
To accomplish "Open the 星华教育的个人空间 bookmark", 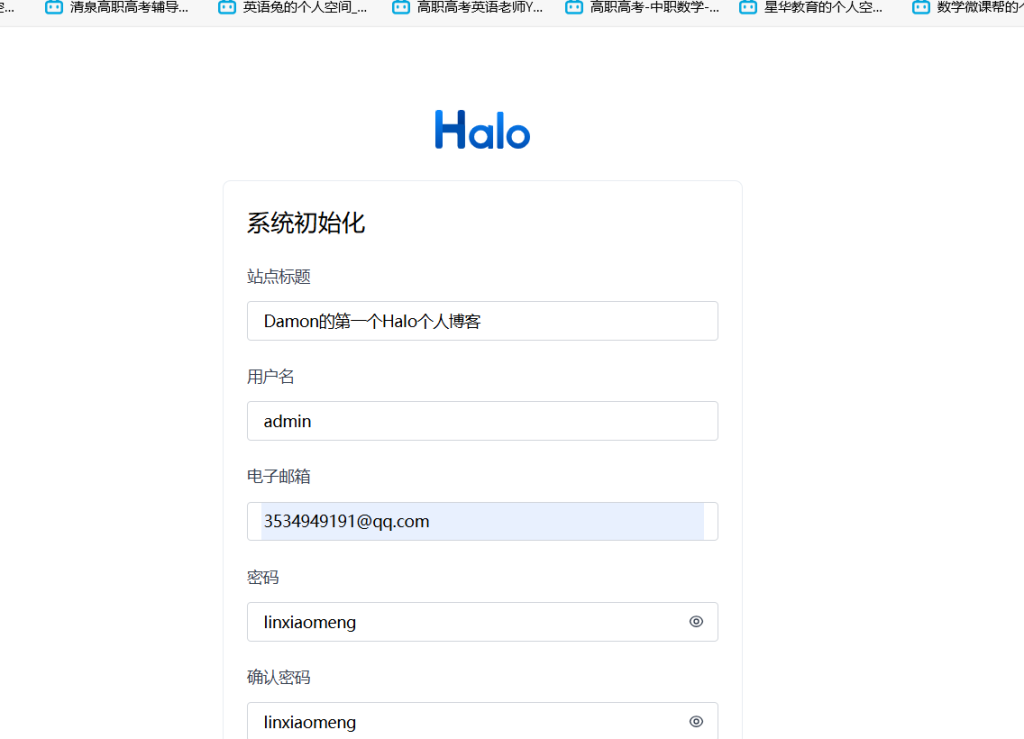I will (823, 7).
